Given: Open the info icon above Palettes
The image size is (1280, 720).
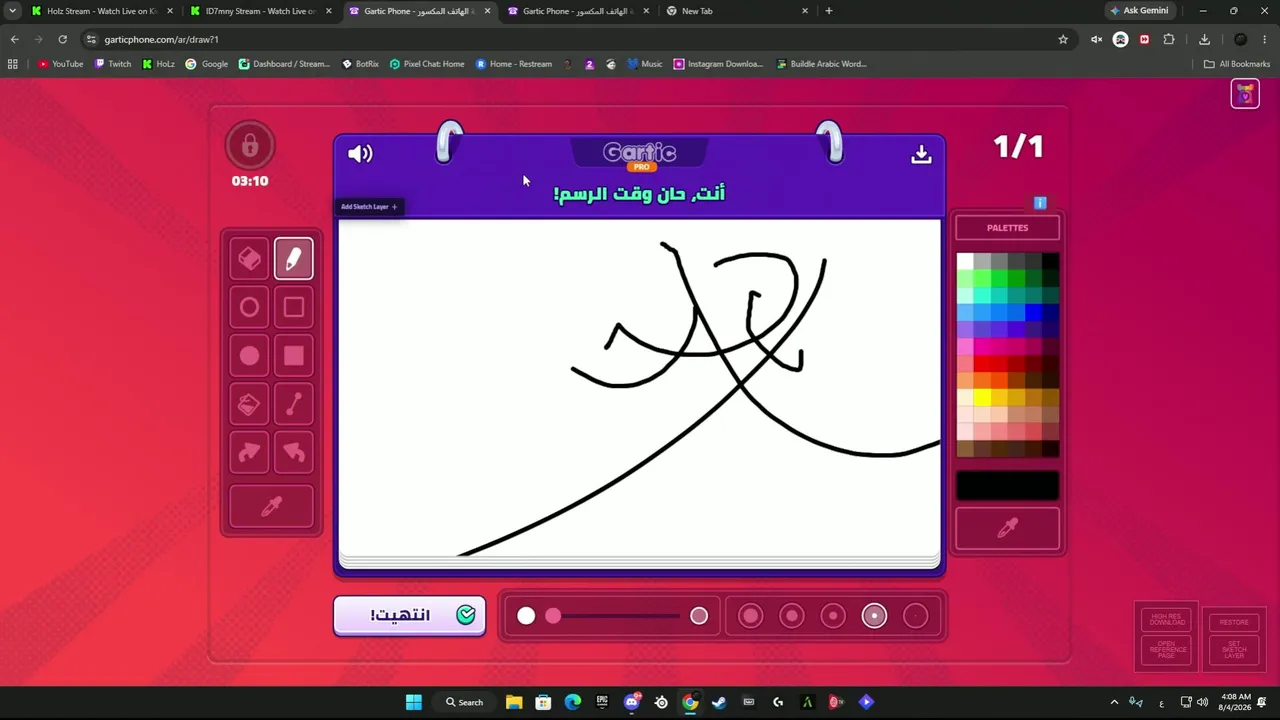Looking at the screenshot, I should point(1040,203).
